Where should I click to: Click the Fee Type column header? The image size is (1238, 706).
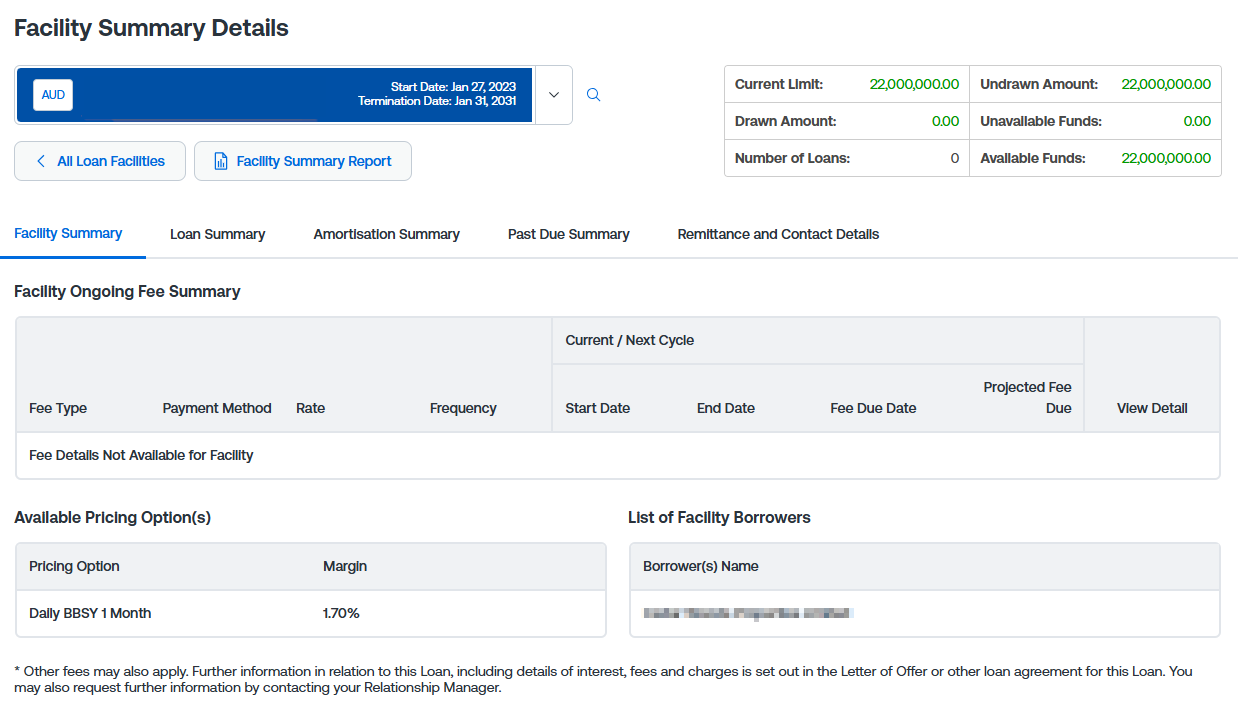tap(58, 408)
